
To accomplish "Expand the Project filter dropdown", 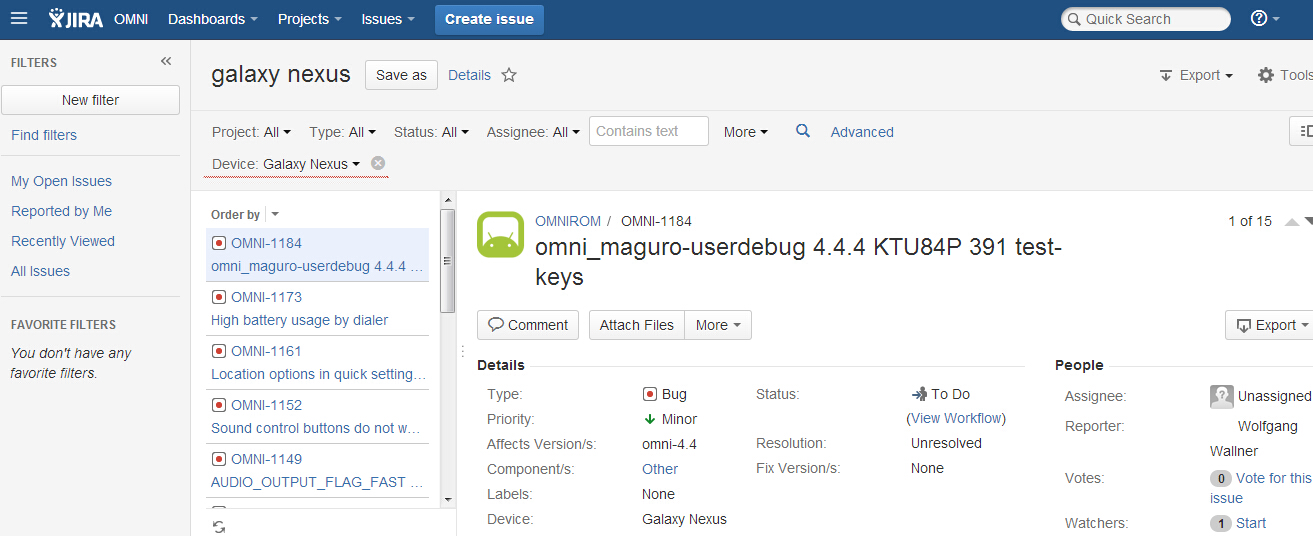I will (x=252, y=132).
